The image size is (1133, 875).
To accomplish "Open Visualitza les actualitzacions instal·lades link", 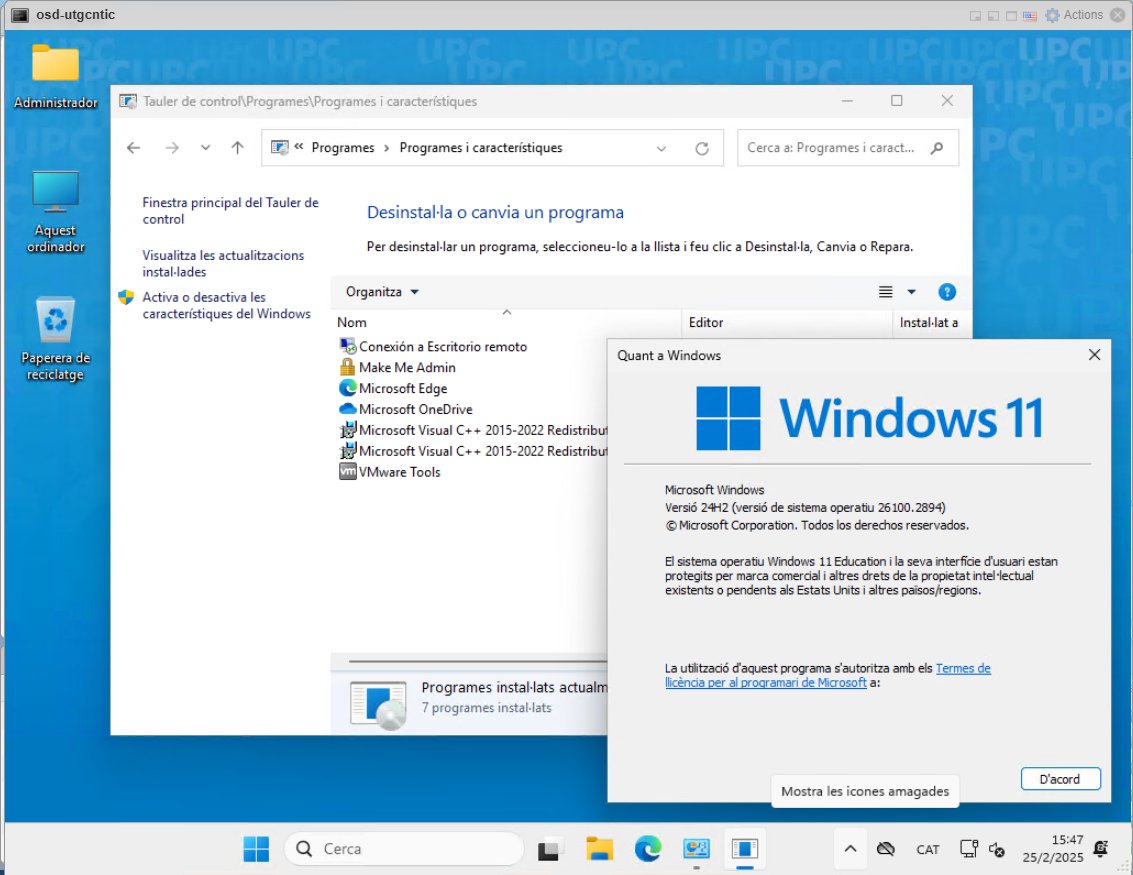I will [223, 264].
